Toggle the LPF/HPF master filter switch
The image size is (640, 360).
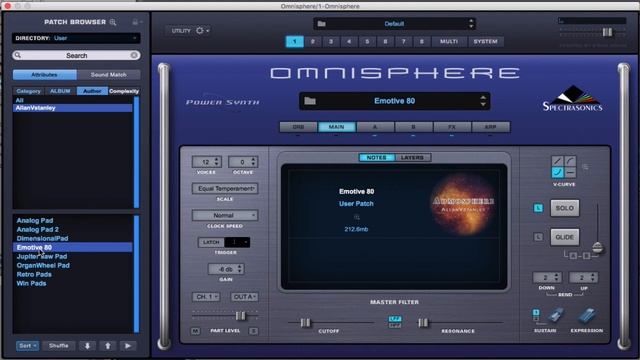point(395,322)
